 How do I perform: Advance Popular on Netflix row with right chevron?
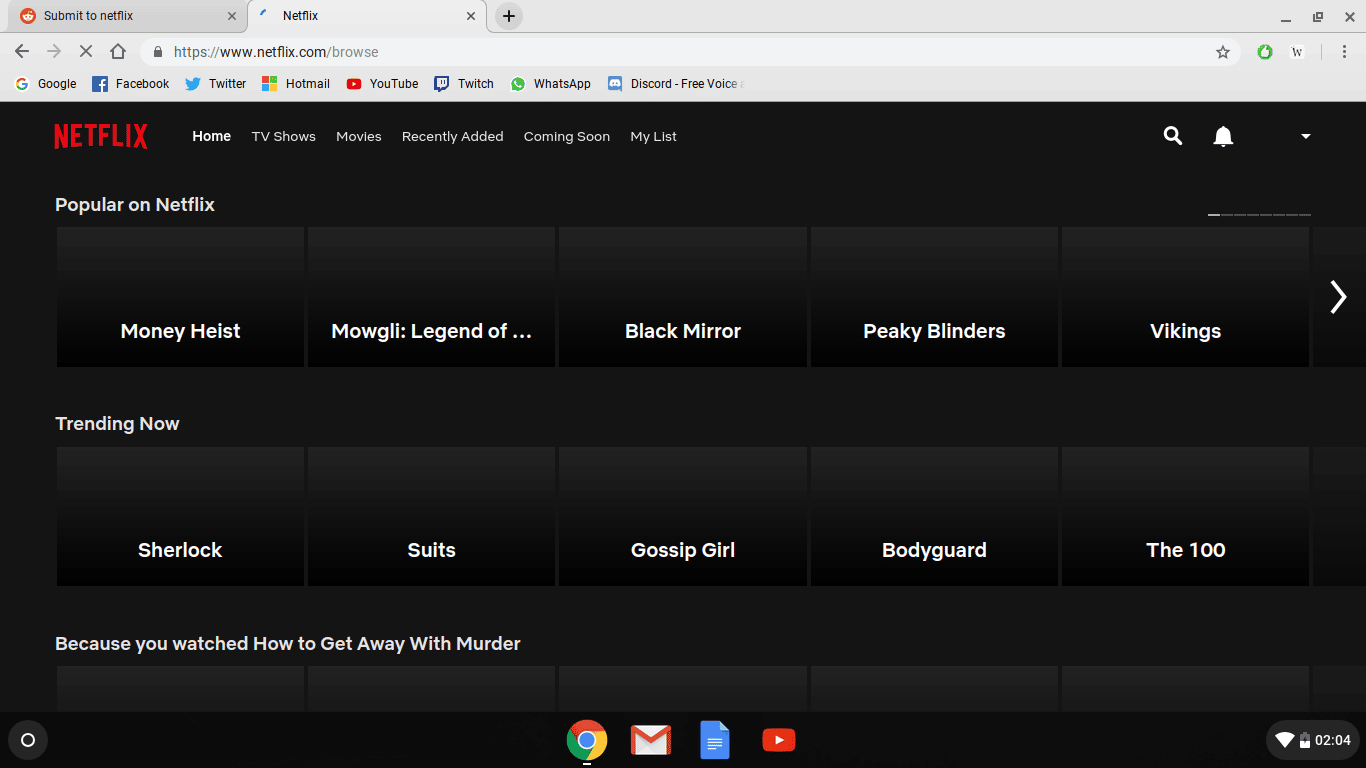tap(1338, 296)
